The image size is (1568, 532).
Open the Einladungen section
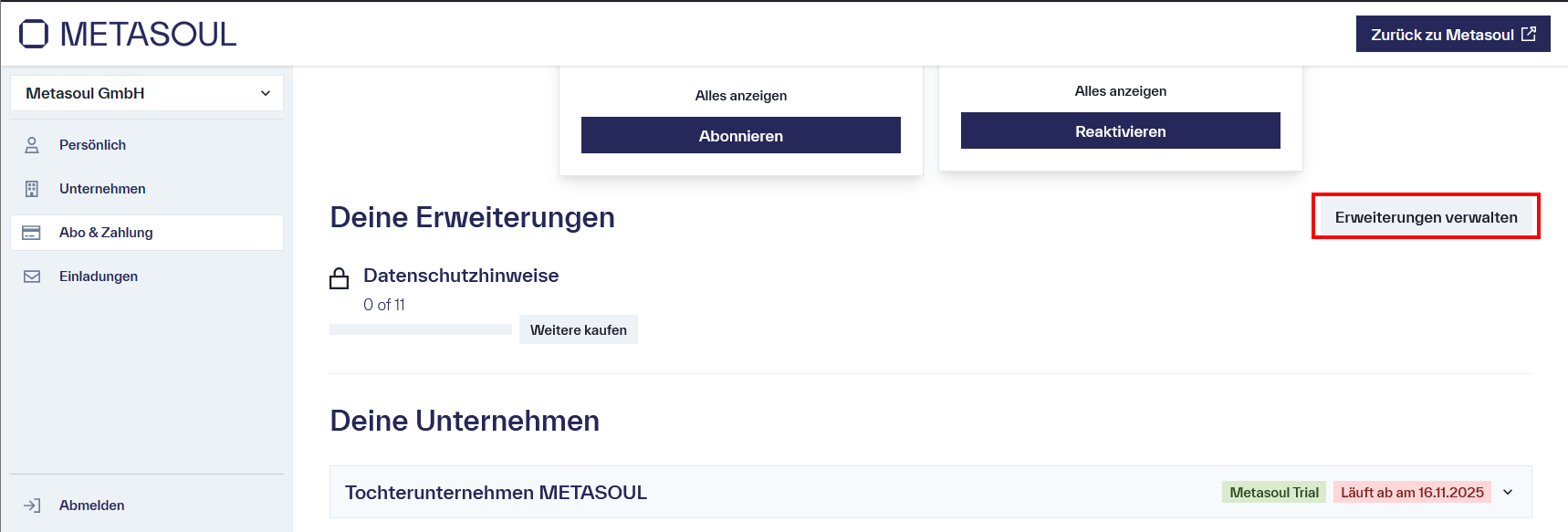99,276
